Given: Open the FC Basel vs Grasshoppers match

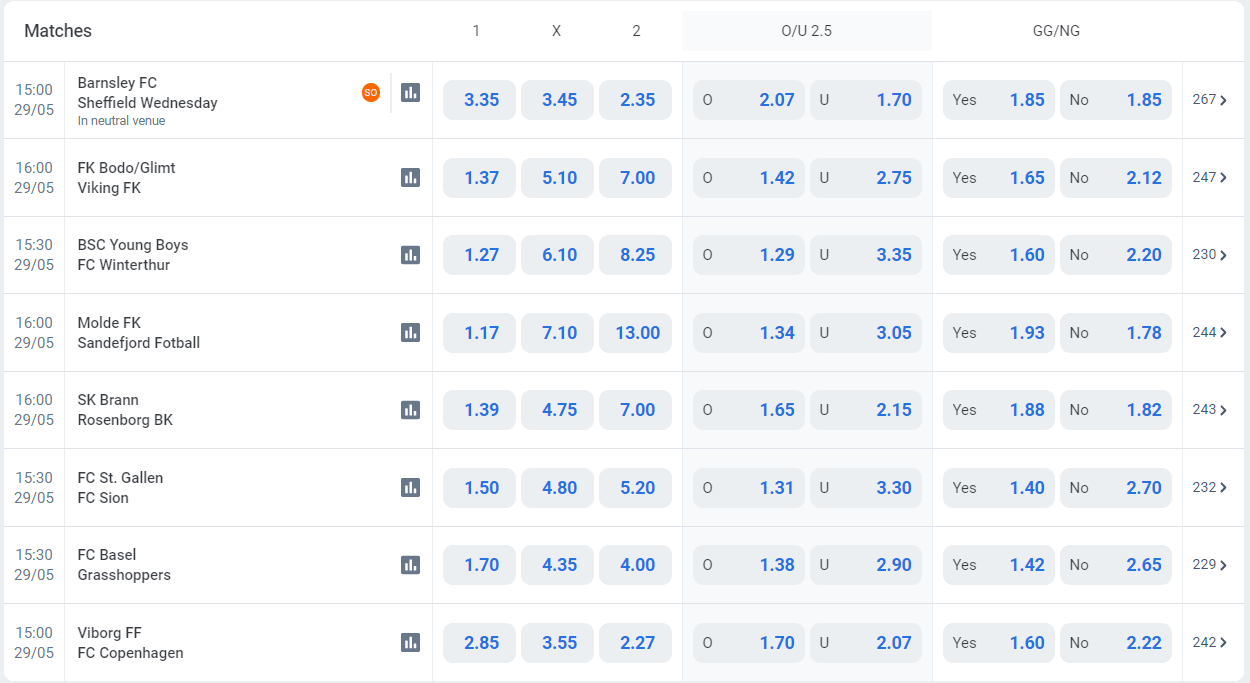Looking at the screenshot, I should click(124, 565).
